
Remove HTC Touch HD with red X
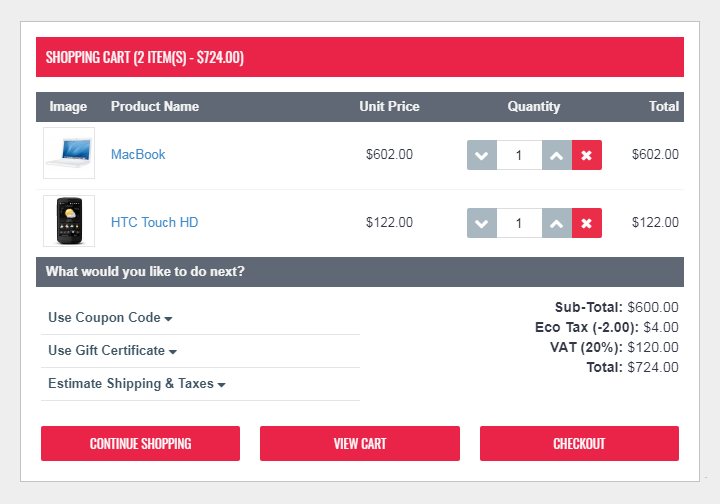click(586, 223)
